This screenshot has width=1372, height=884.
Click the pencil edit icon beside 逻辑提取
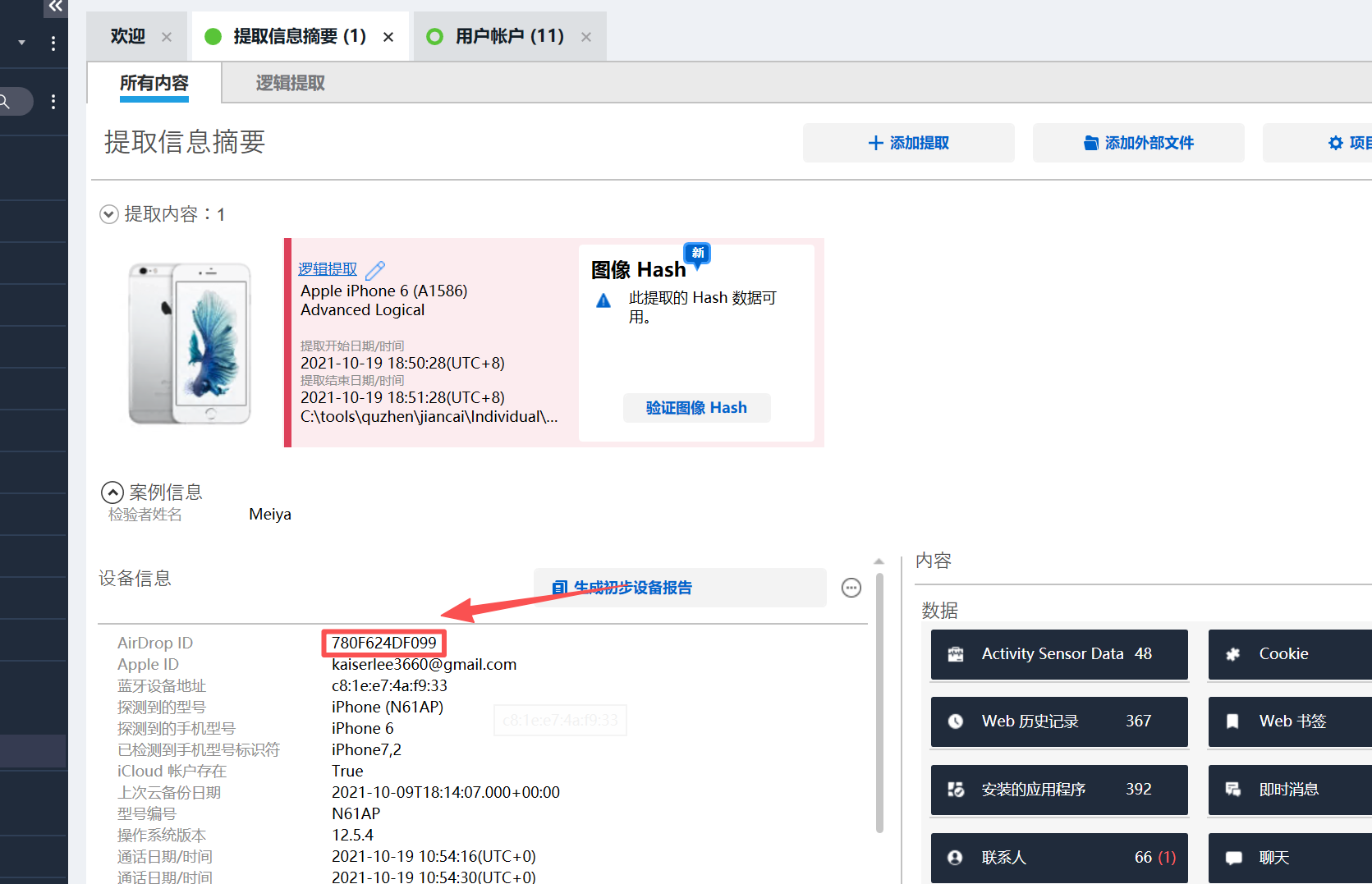pyautogui.click(x=375, y=270)
